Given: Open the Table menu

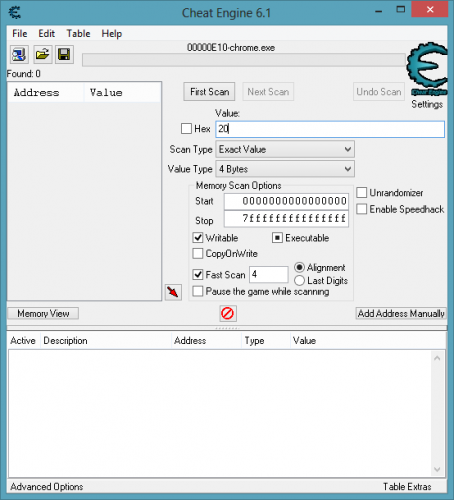Looking at the screenshot, I should (78, 34).
